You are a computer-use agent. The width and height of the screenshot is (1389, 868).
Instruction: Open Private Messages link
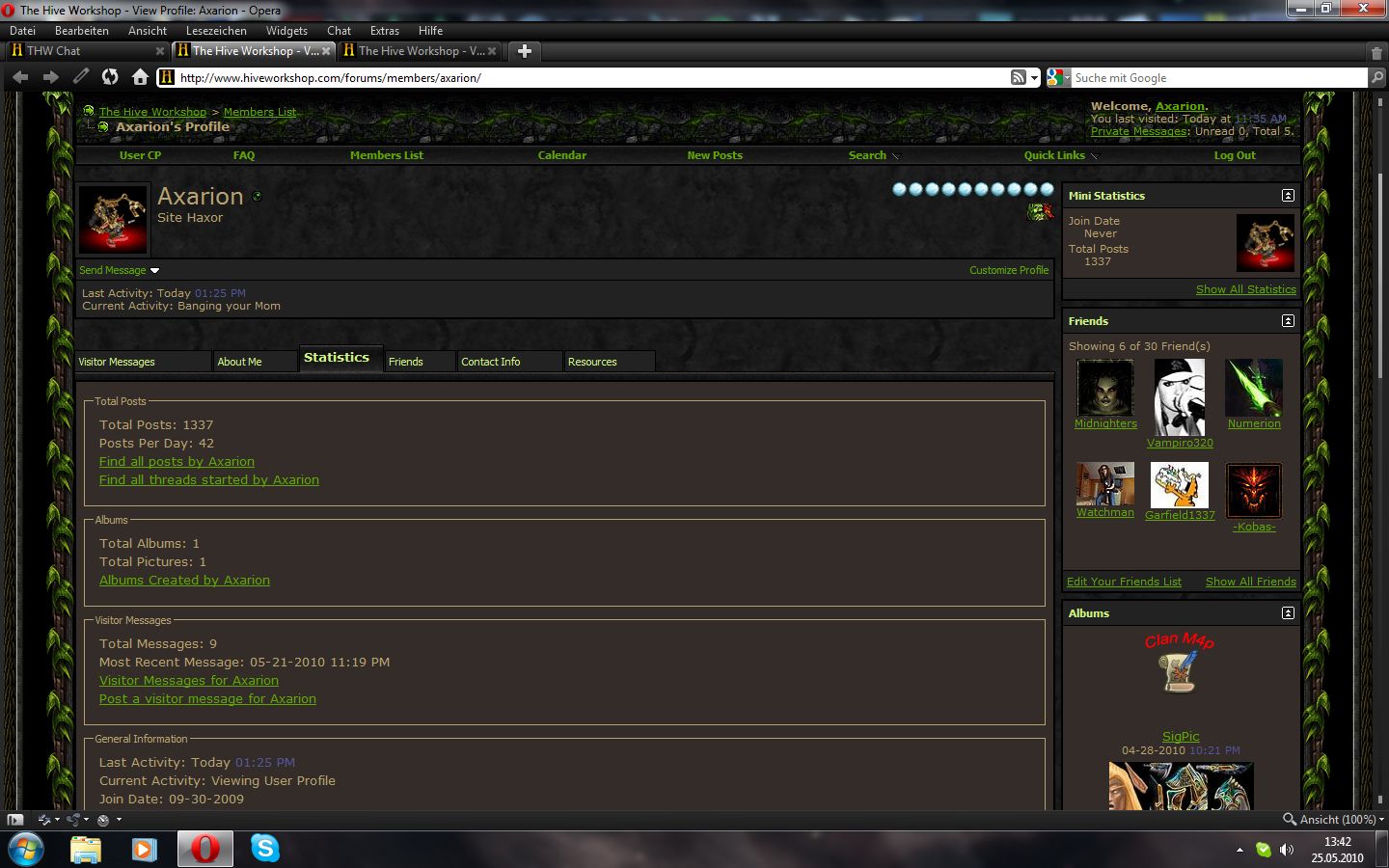pyautogui.click(x=1138, y=132)
